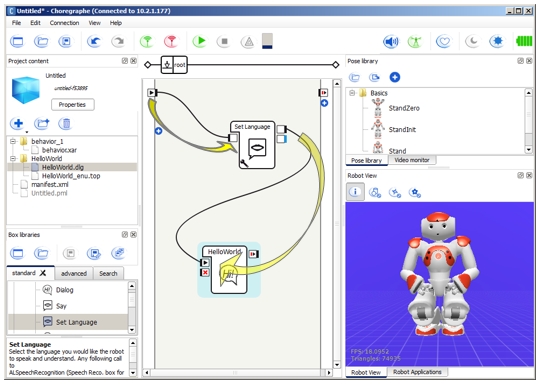Switch to the Search tab in Box libraries
538x386 pixels.
(x=108, y=273)
